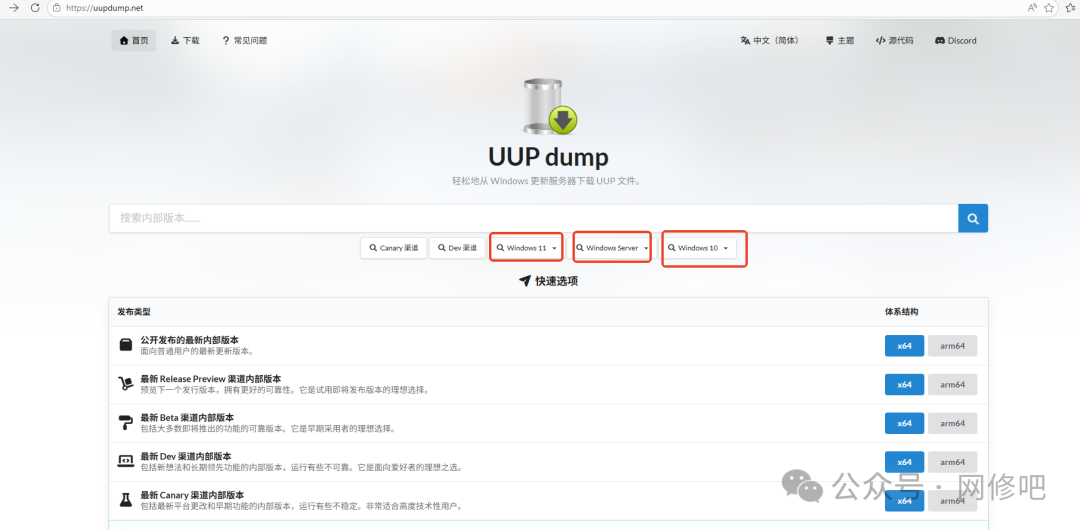Open the 下载 downloads page
1080x530 pixels.
tap(185, 41)
